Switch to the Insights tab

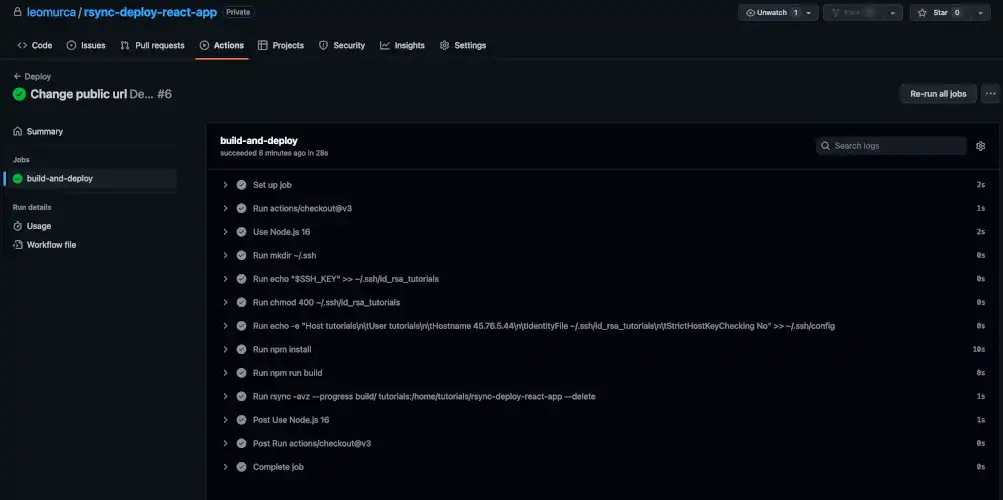coord(402,45)
